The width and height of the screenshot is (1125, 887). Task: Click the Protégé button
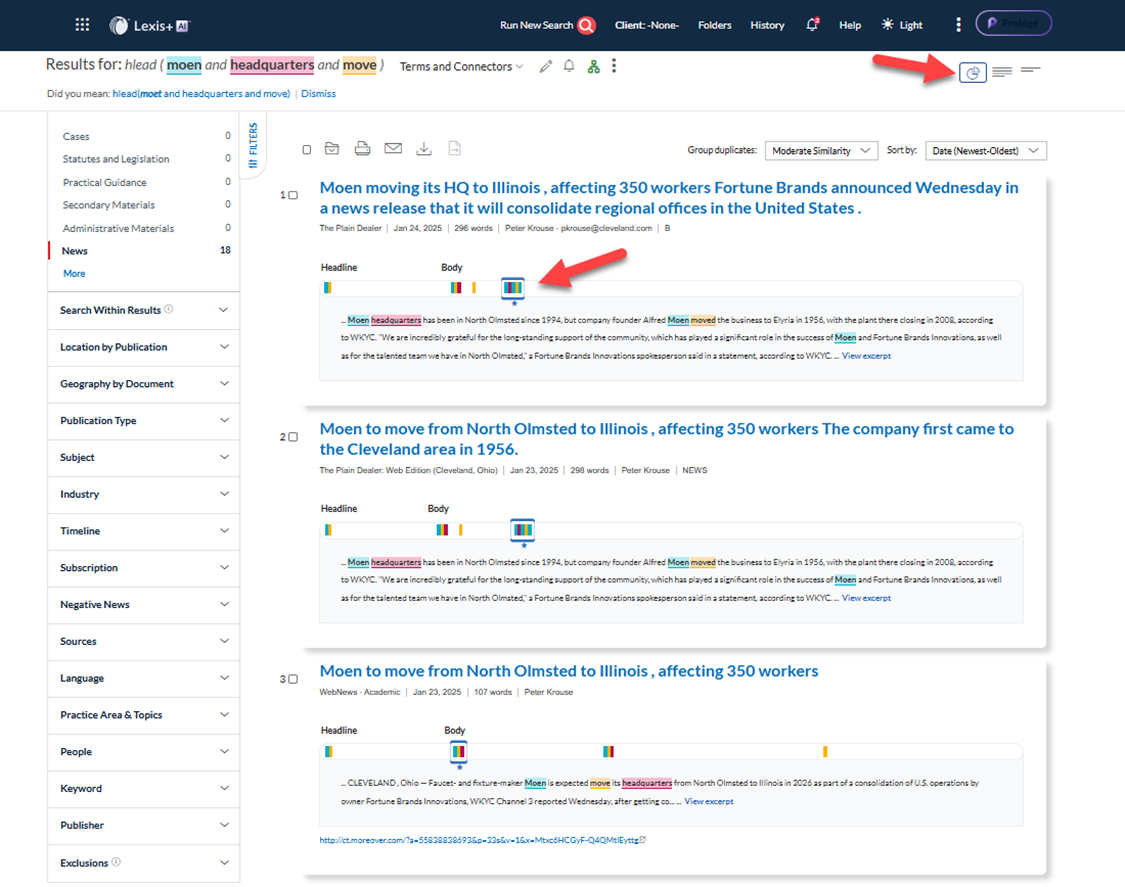click(x=1013, y=24)
